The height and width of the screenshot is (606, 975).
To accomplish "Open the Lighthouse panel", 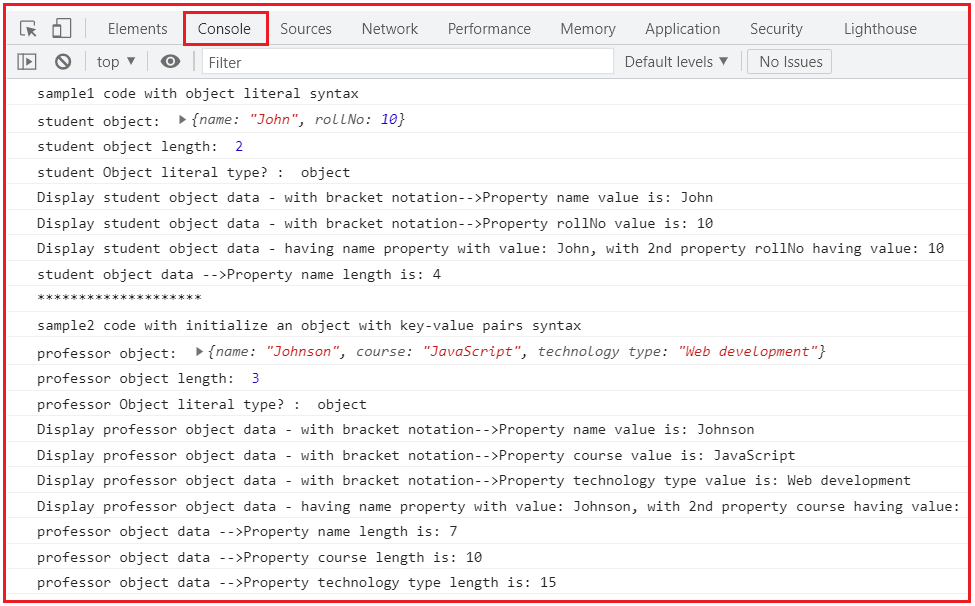I will (x=879, y=28).
